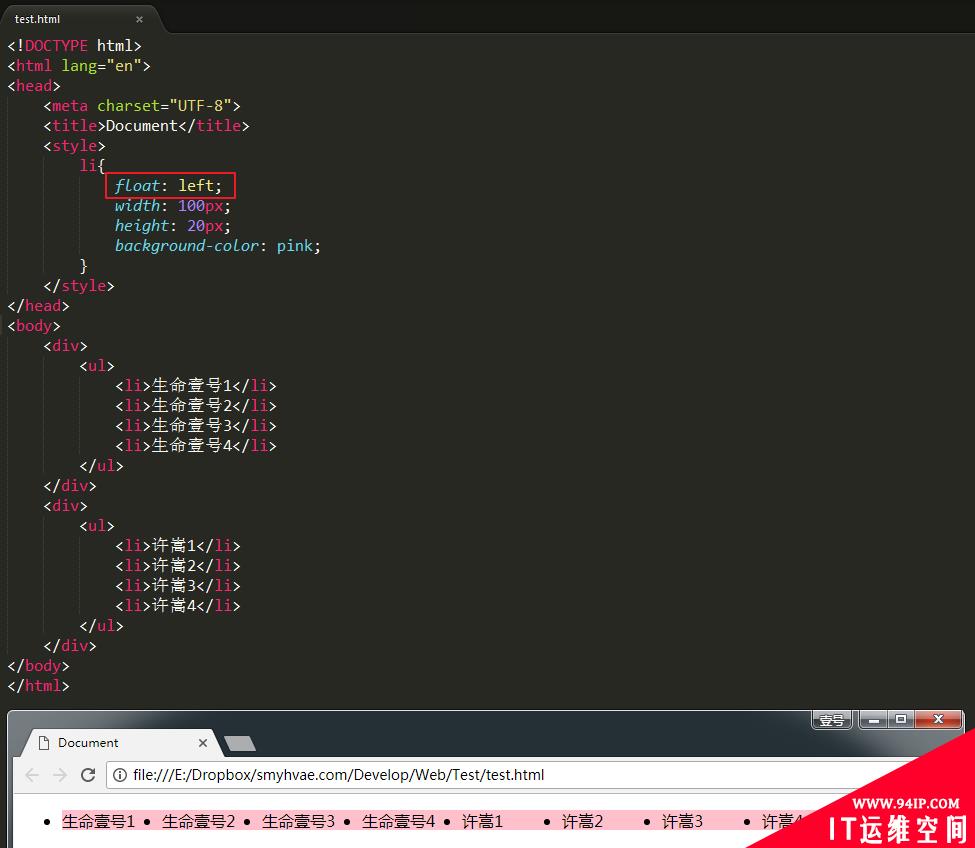Maximize the browser window
The width and height of the screenshot is (975, 848).
900,720
